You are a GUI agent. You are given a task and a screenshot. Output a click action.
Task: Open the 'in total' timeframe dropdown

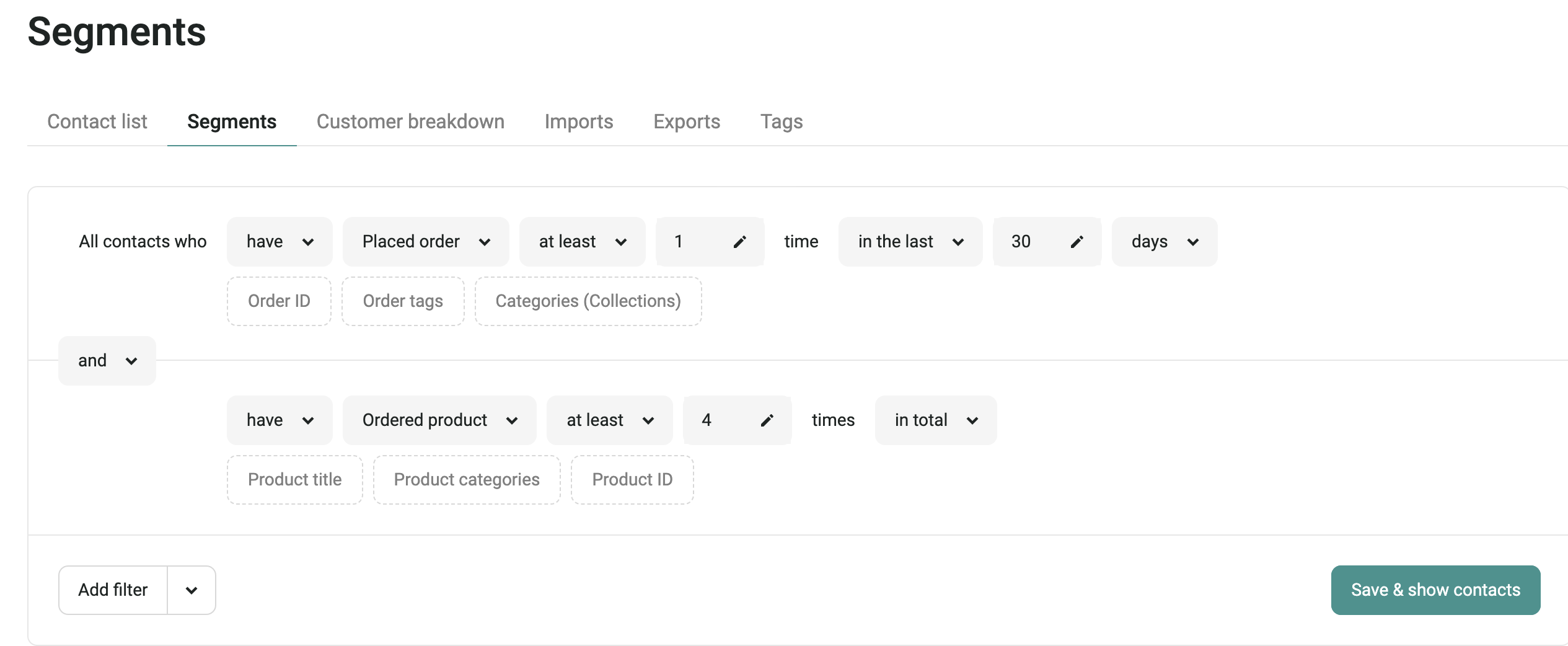935,420
